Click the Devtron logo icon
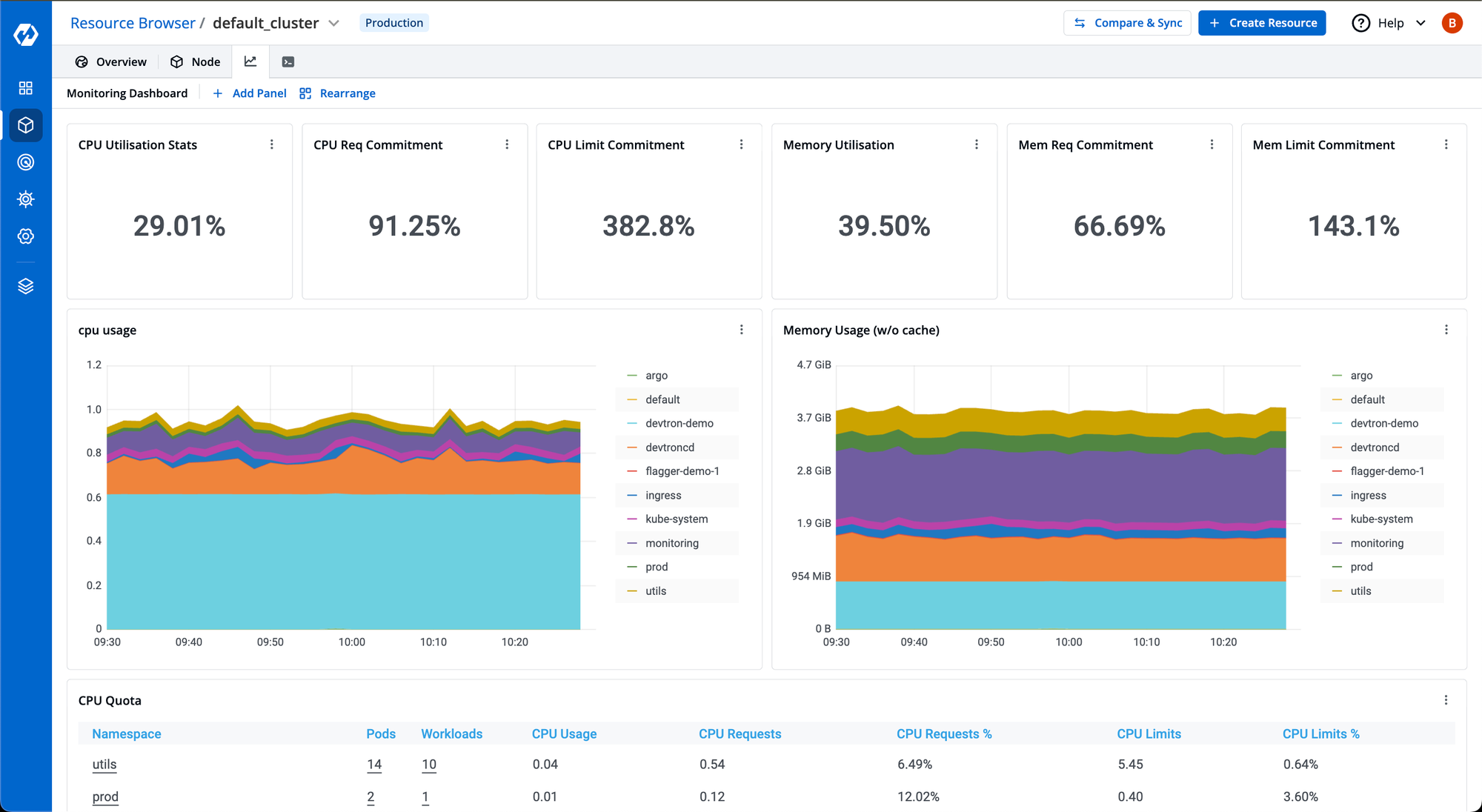Viewport: 1482px width, 812px height. (x=26, y=34)
